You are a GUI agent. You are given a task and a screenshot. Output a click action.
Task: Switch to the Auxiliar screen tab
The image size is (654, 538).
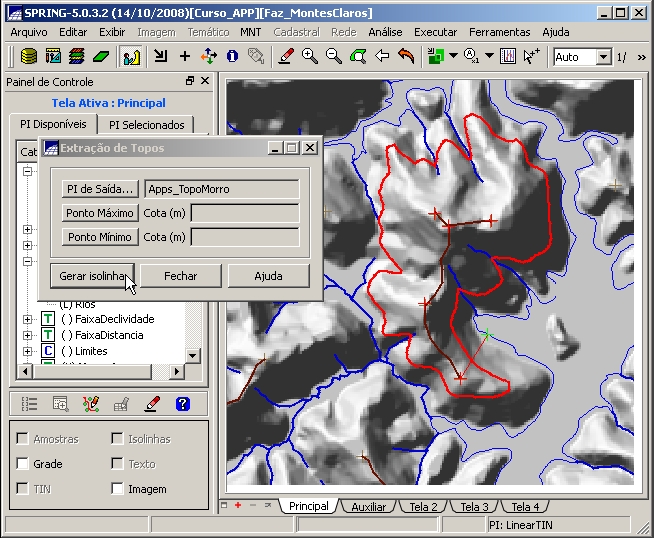(x=368, y=507)
